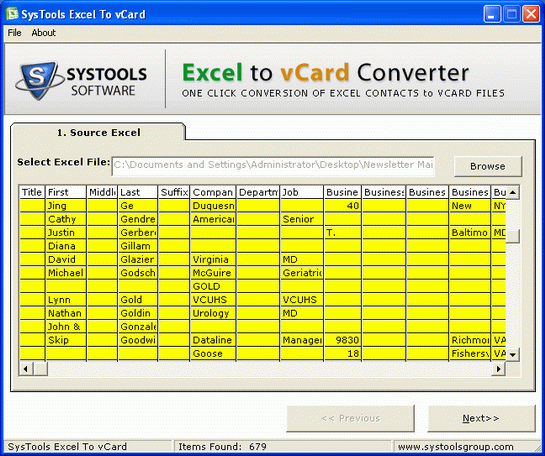
Task: Click the Title column header
Action: click(32, 192)
